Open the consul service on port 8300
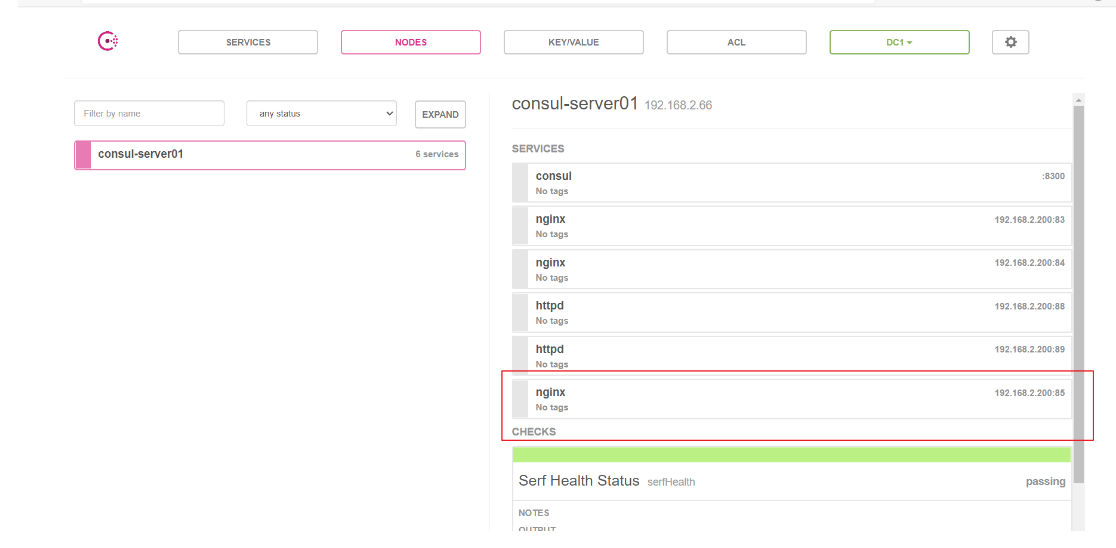The image size is (1116, 548). click(791, 182)
